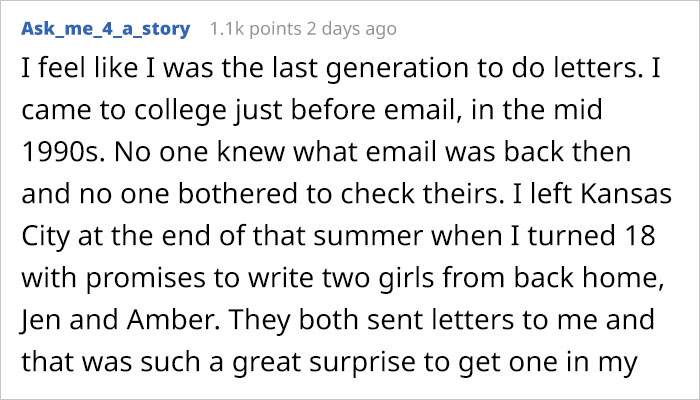Open the Ask_me_4_a_story user profile
This screenshot has height=400, width=700.
coord(104,29)
